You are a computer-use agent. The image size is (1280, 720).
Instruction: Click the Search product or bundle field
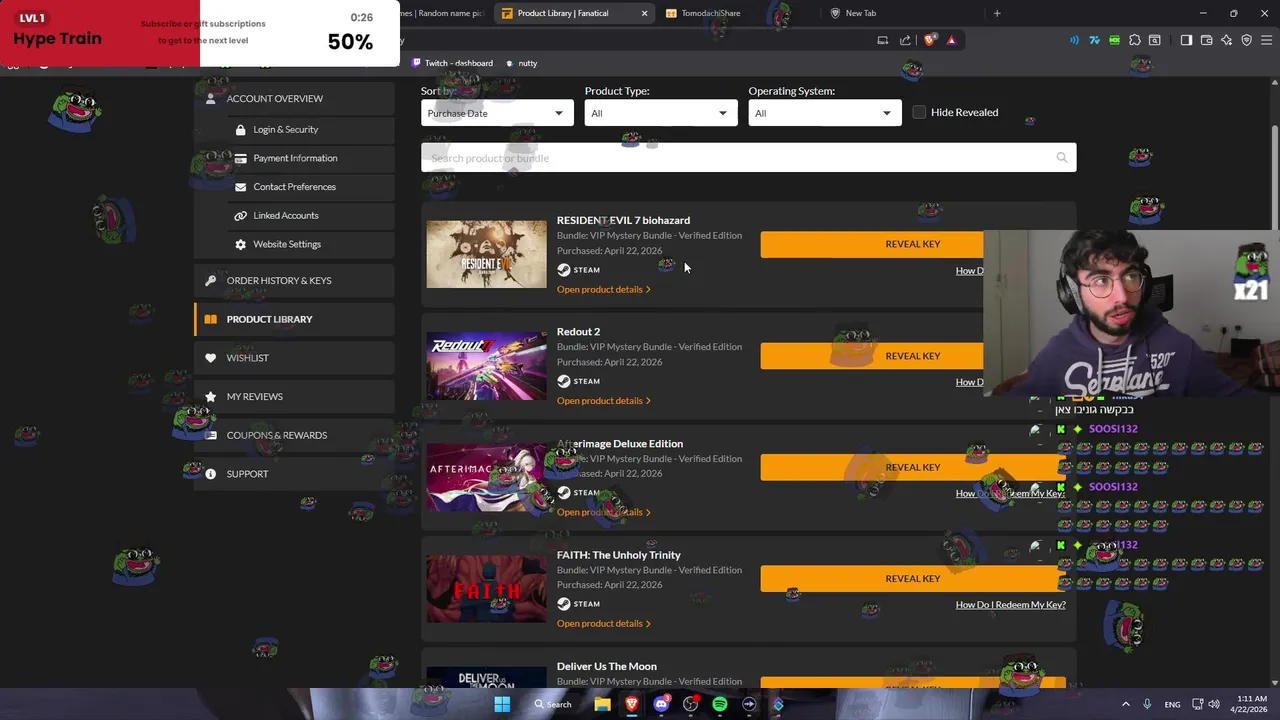pos(748,157)
